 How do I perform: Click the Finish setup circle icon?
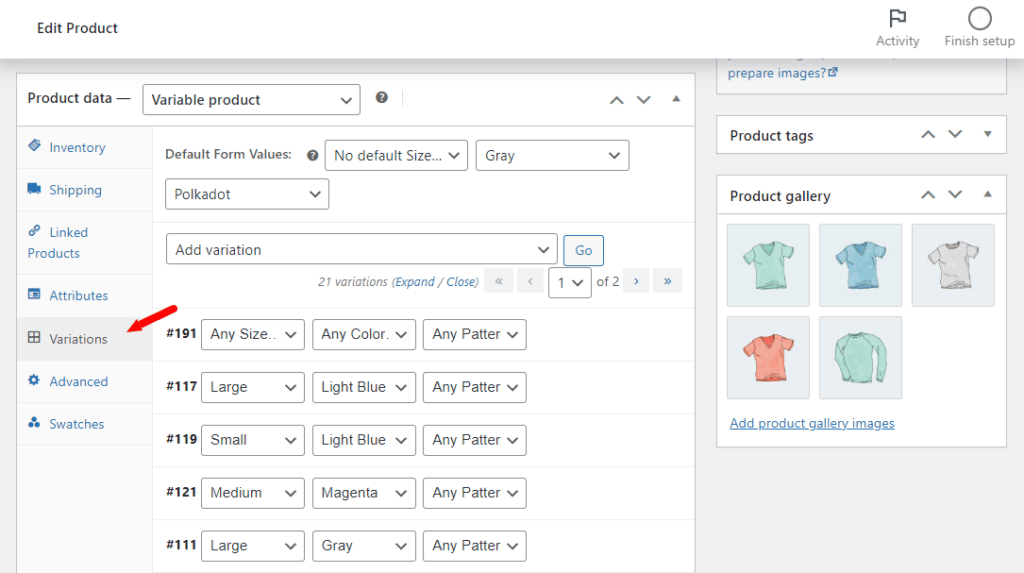[979, 19]
